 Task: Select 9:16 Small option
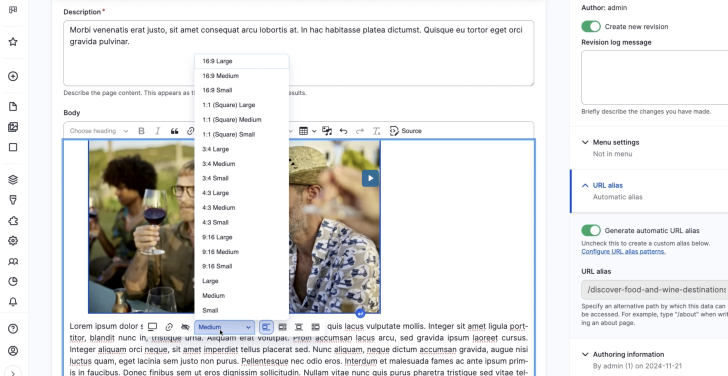241,266
